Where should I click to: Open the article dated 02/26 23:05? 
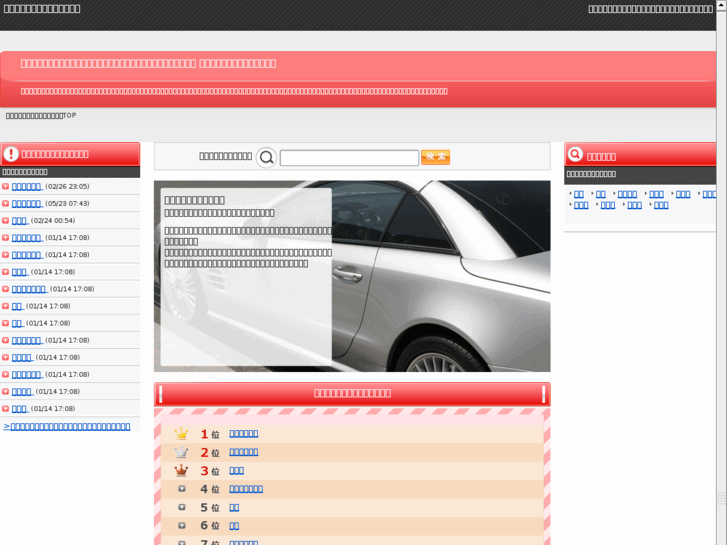coord(27,186)
